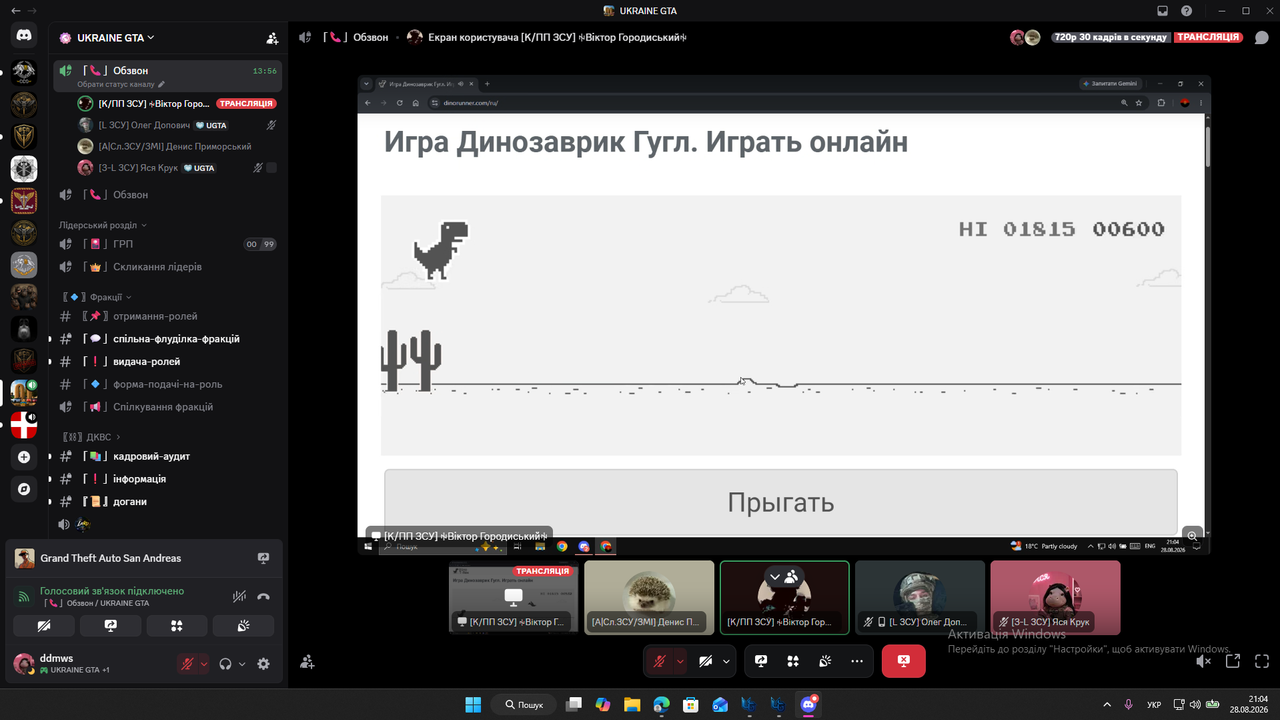Viewport: 1280px width, 720px height.
Task: Join Скликання лідерів voice channel
Action: [x=167, y=267]
